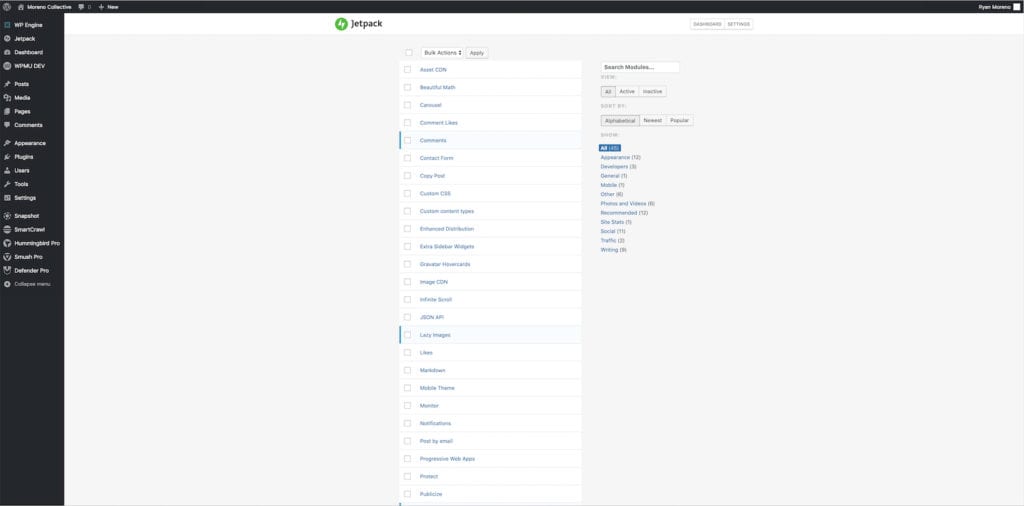Screen dimensions: 1024x506
Task: Switch to the Jetpack Settings tab
Action: (739, 24)
